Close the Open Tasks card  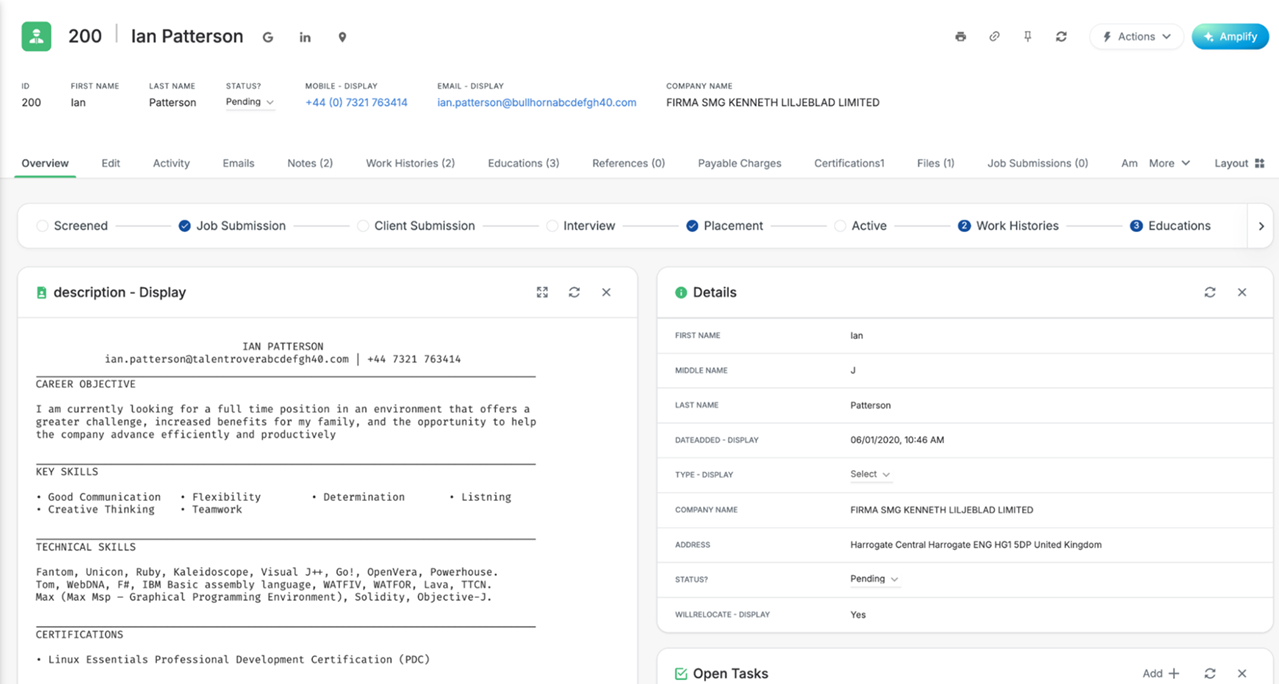coord(1242,674)
